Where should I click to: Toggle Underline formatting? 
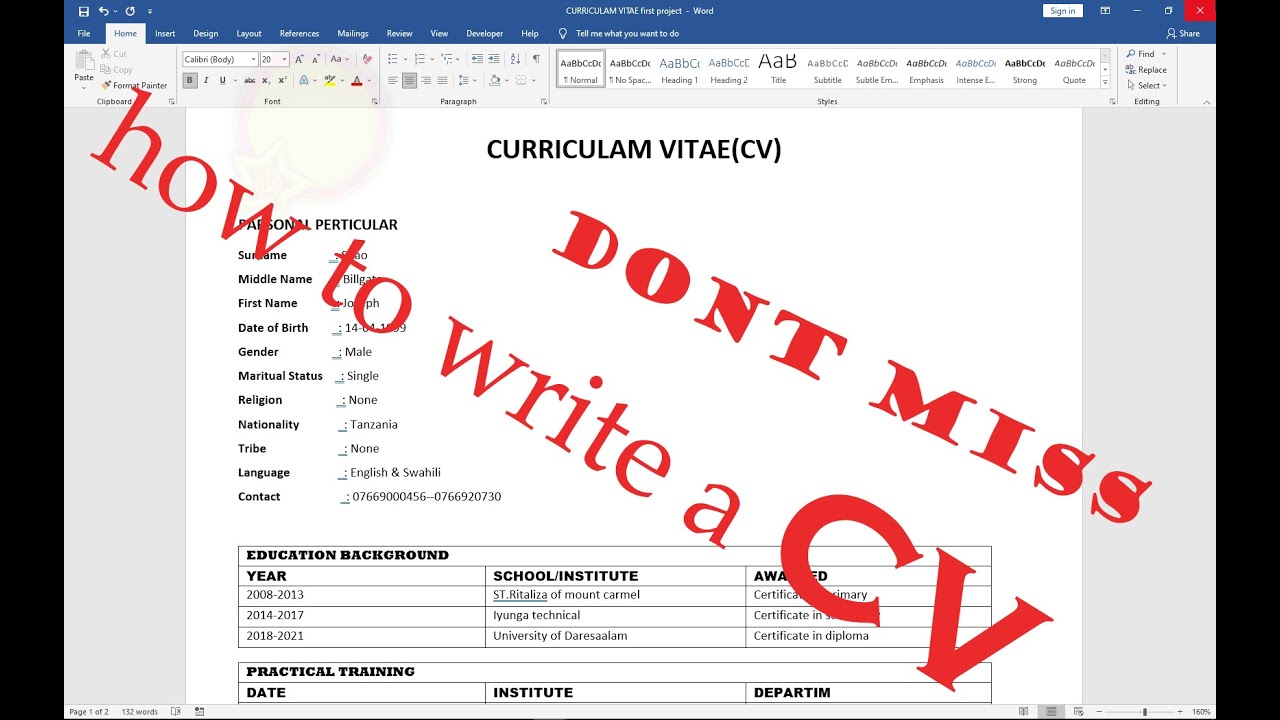[222, 80]
